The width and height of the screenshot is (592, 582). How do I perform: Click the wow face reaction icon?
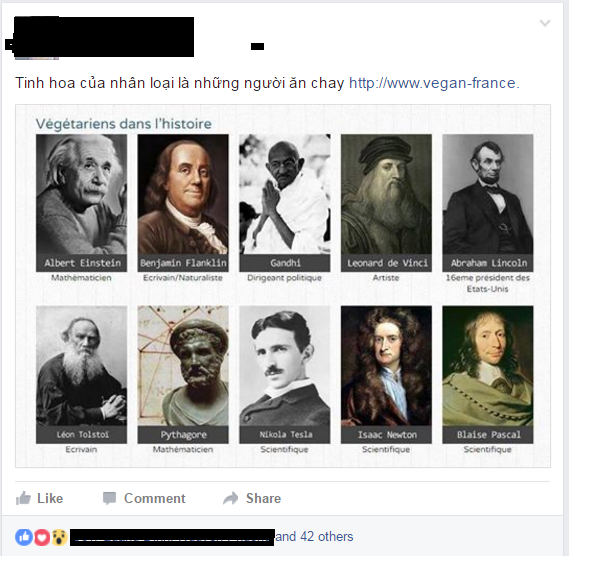point(60,537)
